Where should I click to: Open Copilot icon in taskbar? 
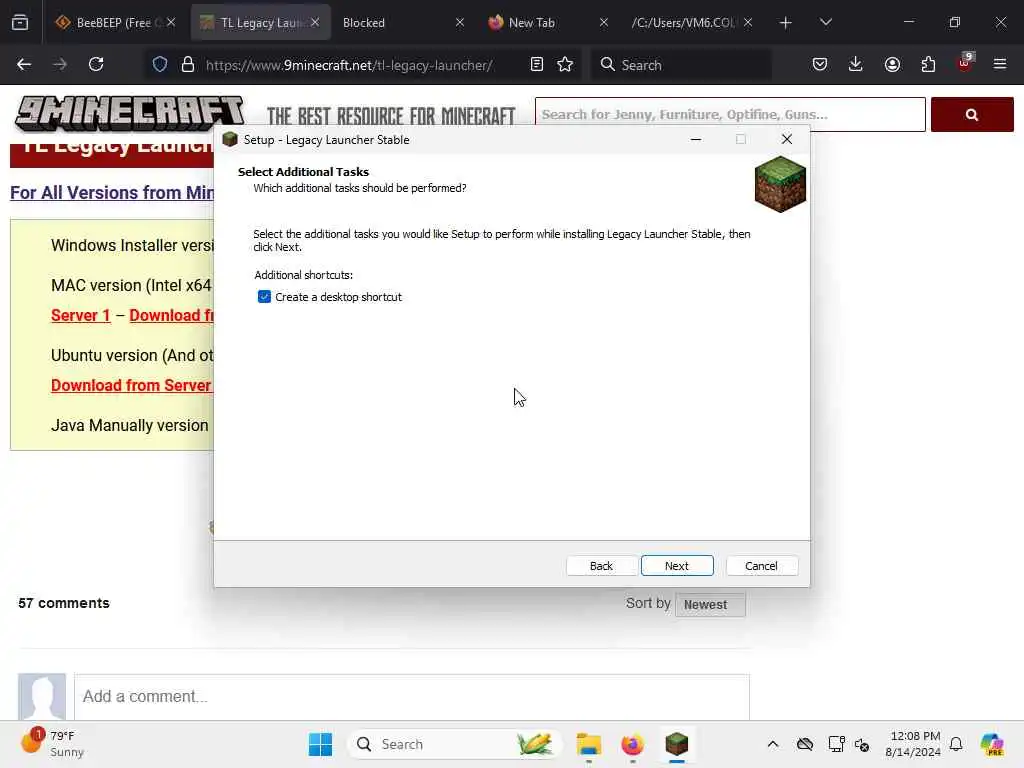[991, 744]
